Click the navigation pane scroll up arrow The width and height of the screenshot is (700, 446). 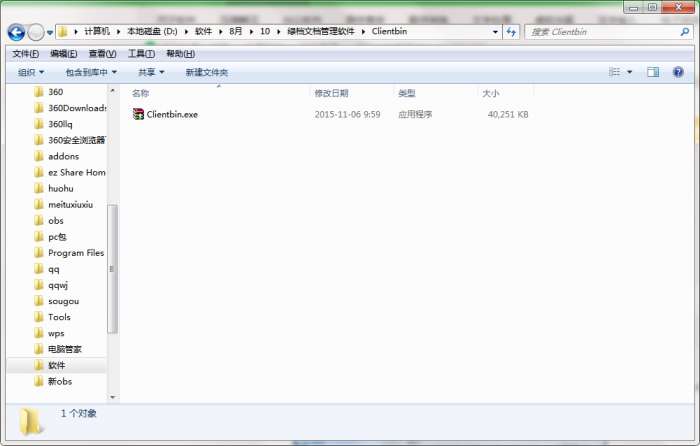pyautogui.click(x=112, y=90)
